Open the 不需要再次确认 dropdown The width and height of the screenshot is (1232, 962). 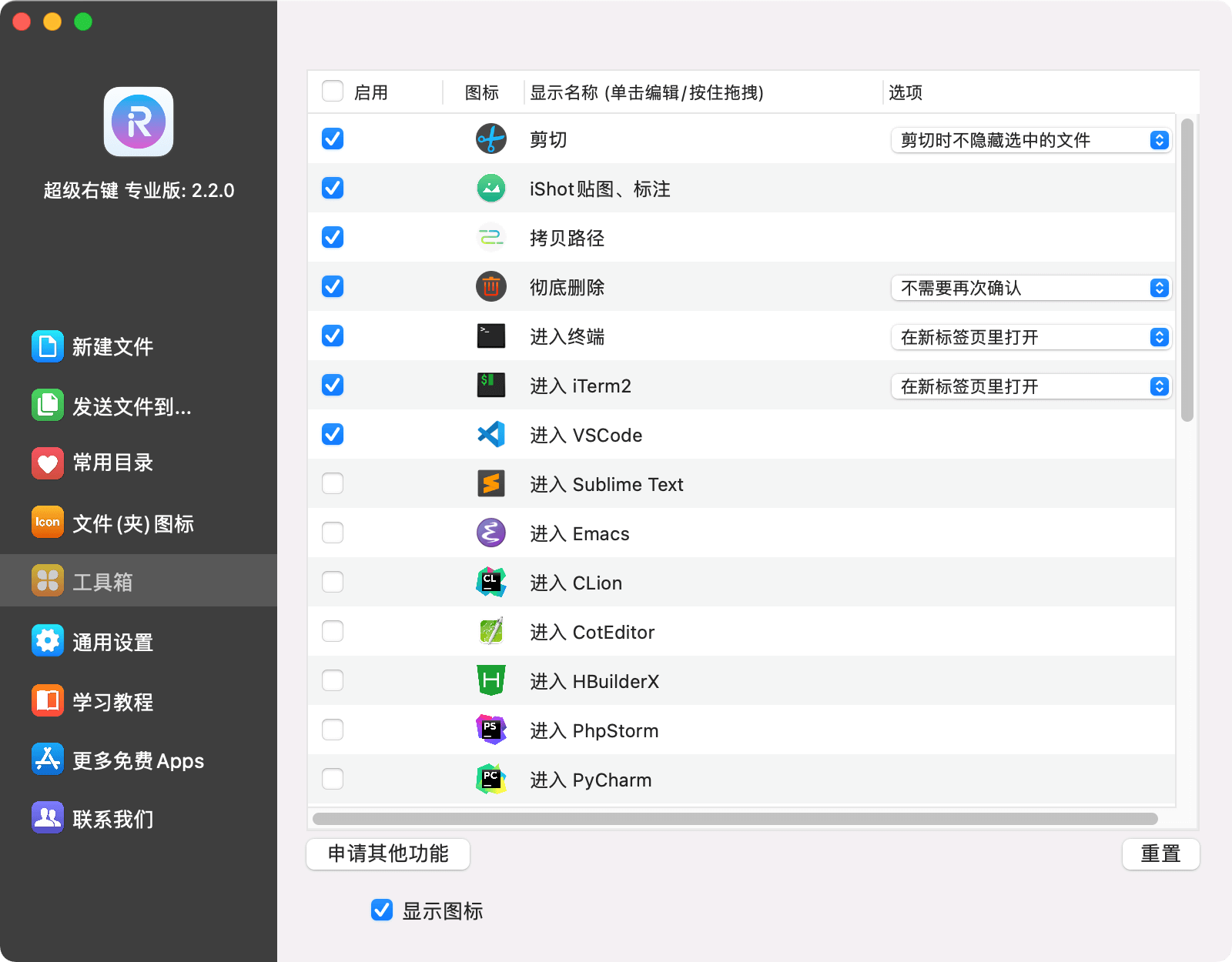[x=1031, y=288]
